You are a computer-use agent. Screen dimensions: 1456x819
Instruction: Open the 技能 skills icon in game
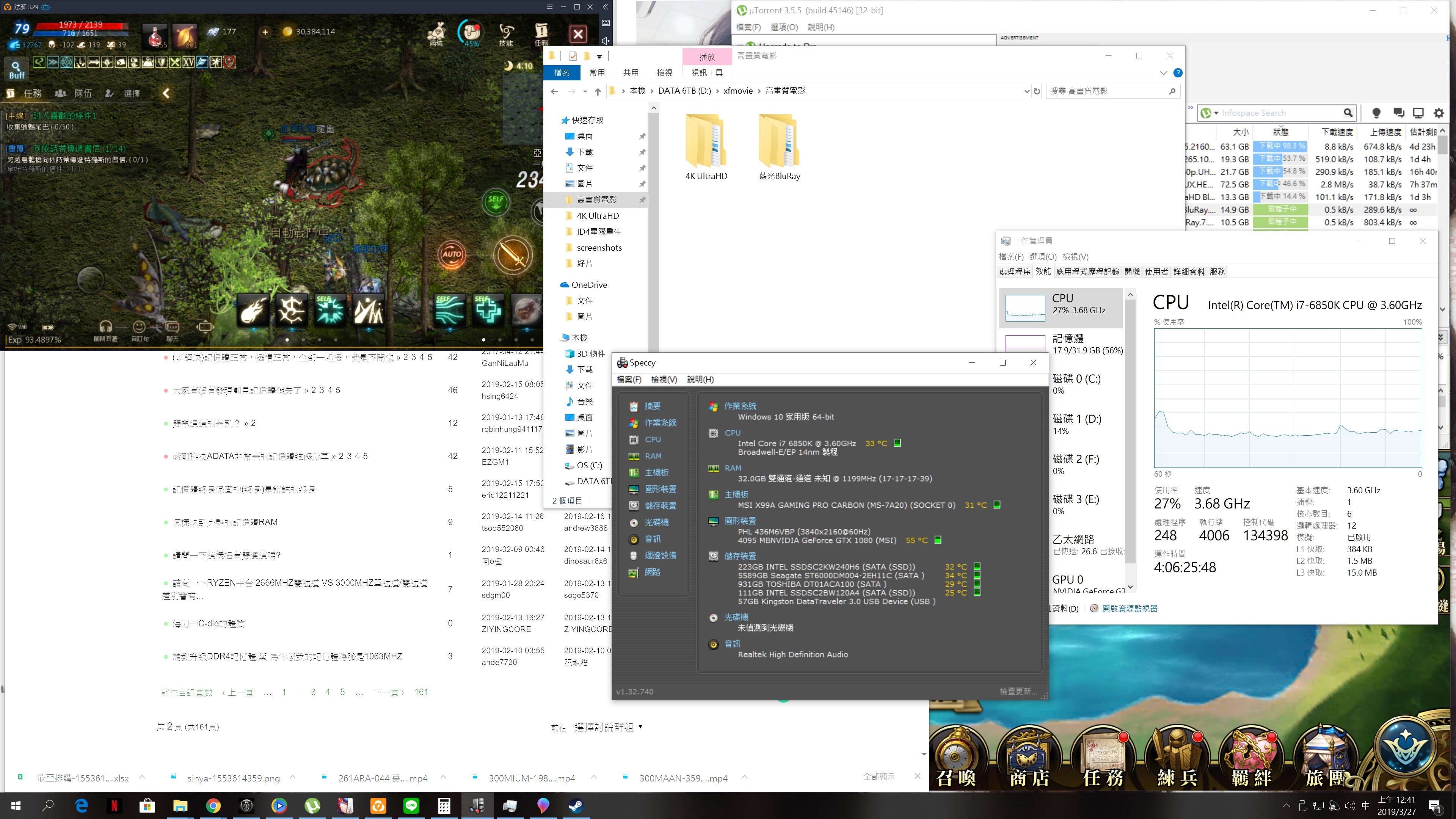point(506,34)
